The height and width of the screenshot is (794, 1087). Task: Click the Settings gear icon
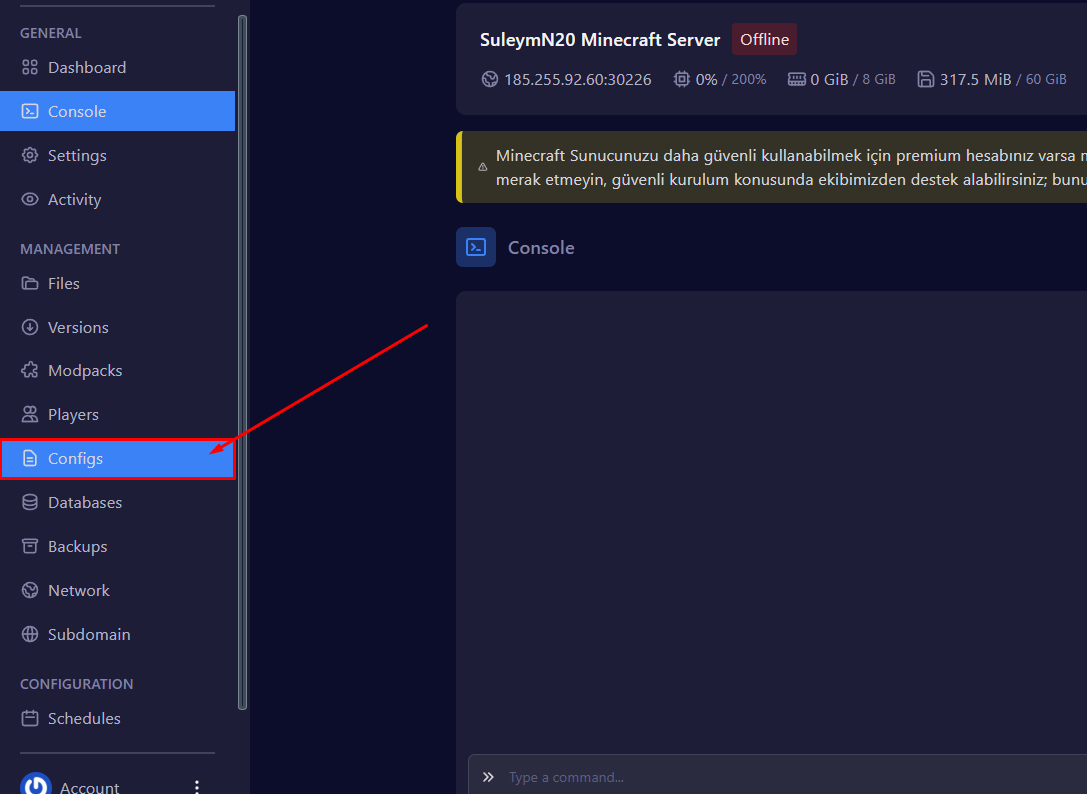click(30, 155)
